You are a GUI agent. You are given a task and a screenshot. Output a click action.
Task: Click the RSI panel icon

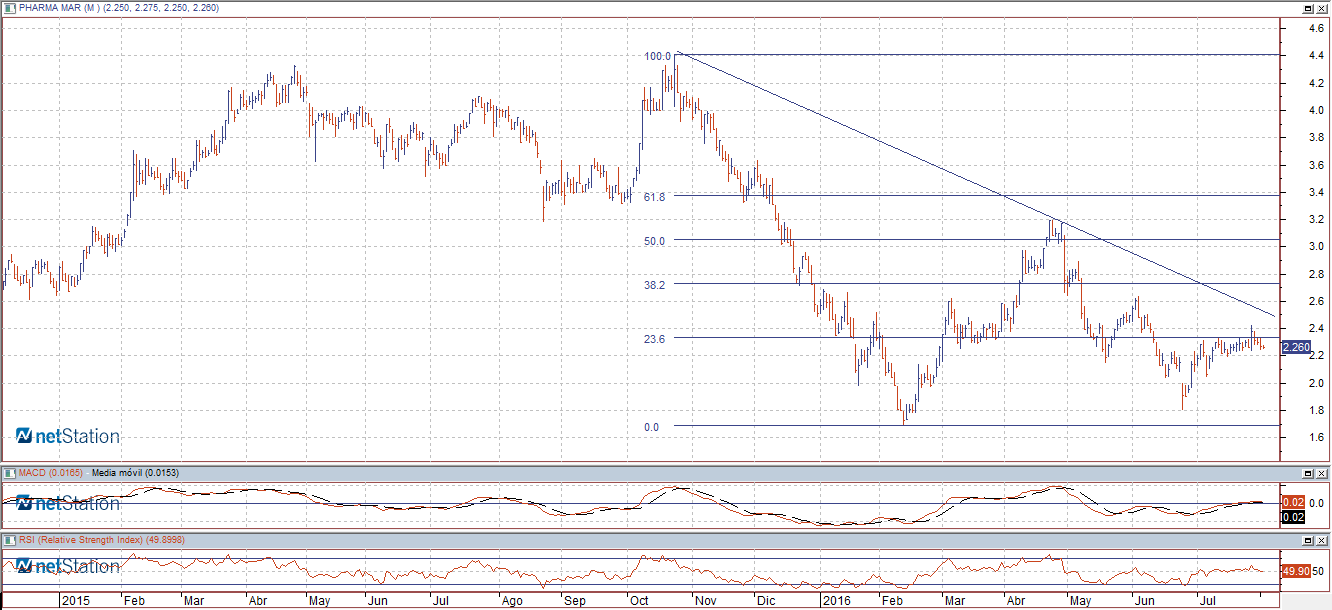pyautogui.click(x=8, y=540)
